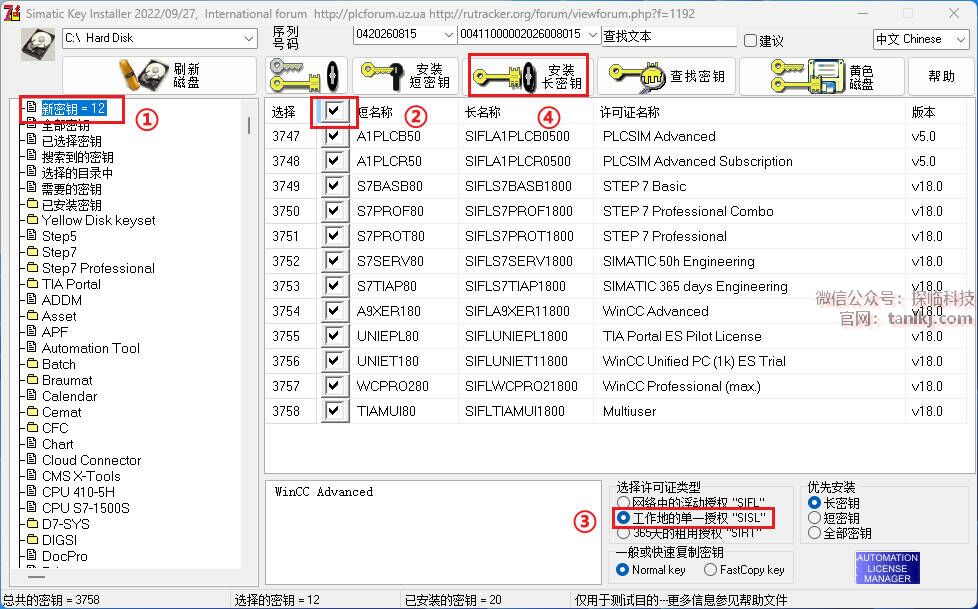
Task: Click the Install Short Key button (安装短密钥)
Action: coord(405,76)
